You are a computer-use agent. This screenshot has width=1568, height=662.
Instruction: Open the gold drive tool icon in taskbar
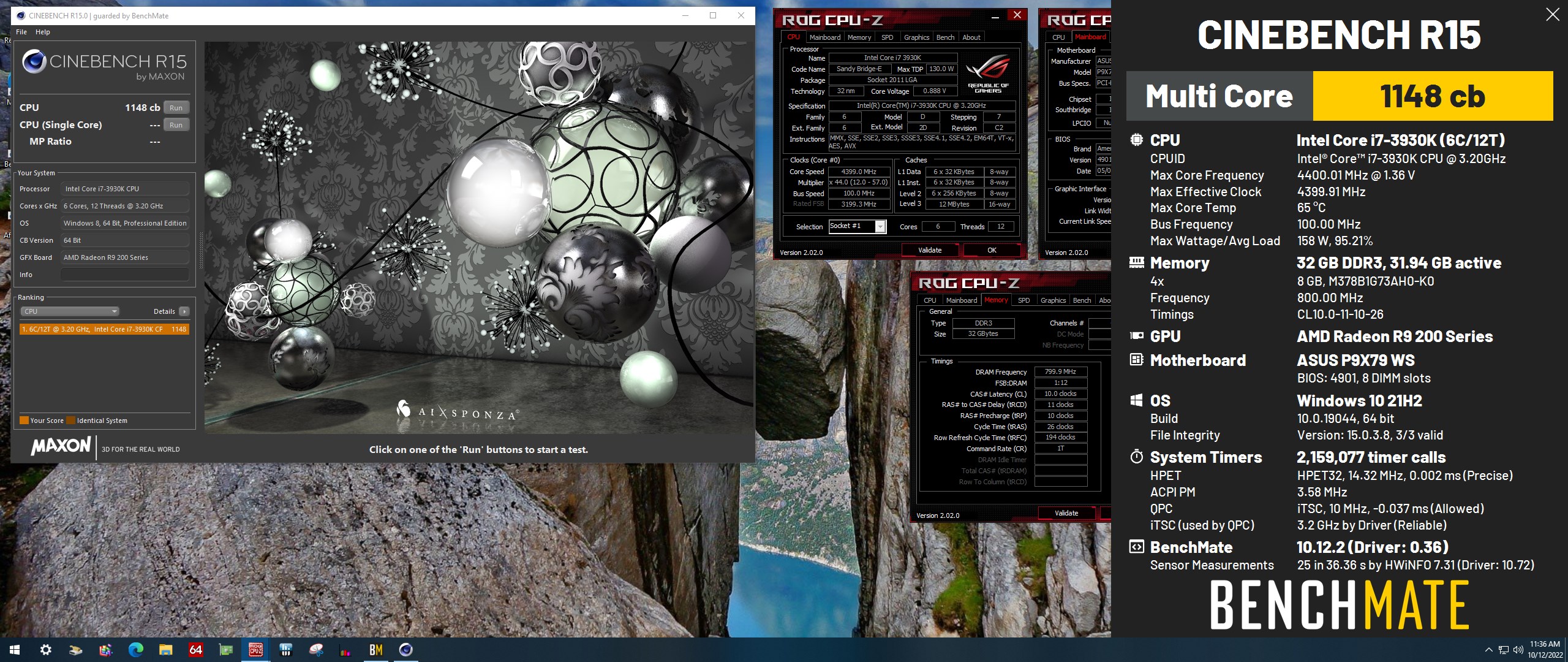pyautogui.click(x=75, y=650)
